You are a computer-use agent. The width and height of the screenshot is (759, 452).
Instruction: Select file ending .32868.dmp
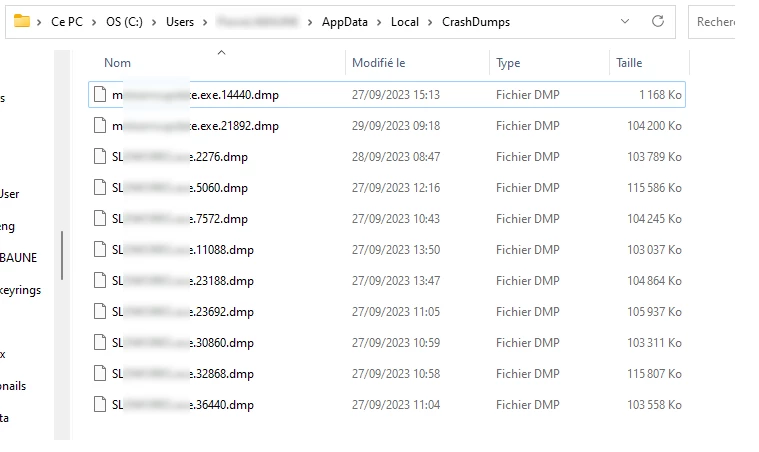[x=387, y=374]
